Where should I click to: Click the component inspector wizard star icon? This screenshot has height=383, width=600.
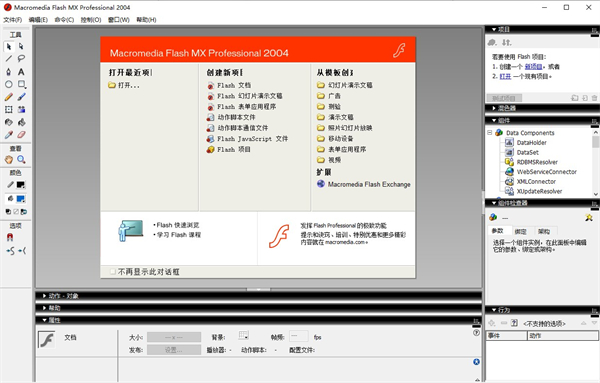coord(589,218)
